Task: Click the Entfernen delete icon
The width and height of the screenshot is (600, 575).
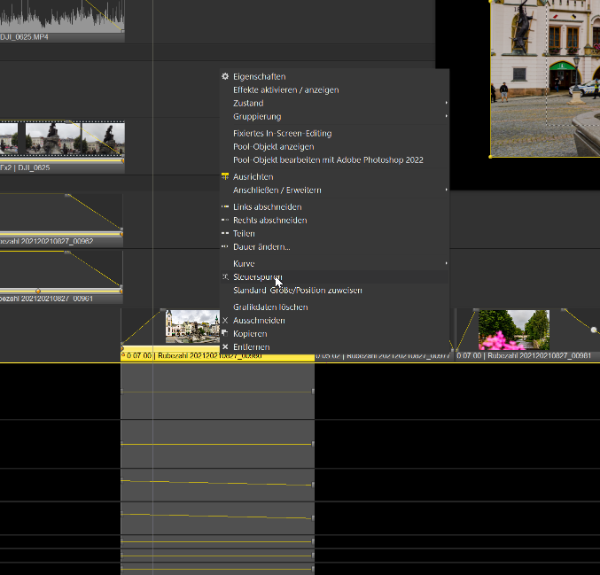Action: (225, 347)
